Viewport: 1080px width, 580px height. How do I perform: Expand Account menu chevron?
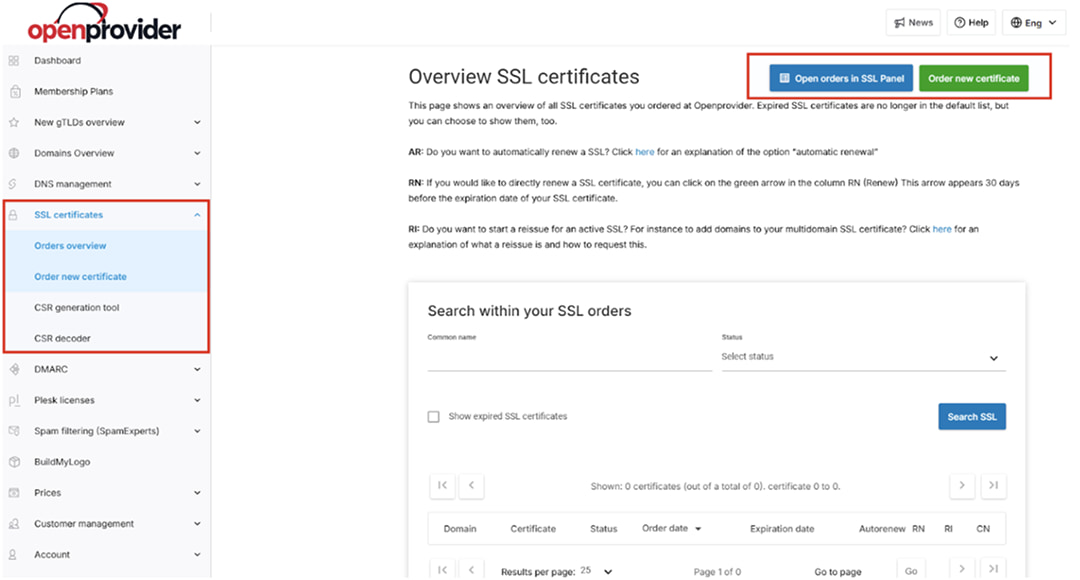tap(197, 555)
